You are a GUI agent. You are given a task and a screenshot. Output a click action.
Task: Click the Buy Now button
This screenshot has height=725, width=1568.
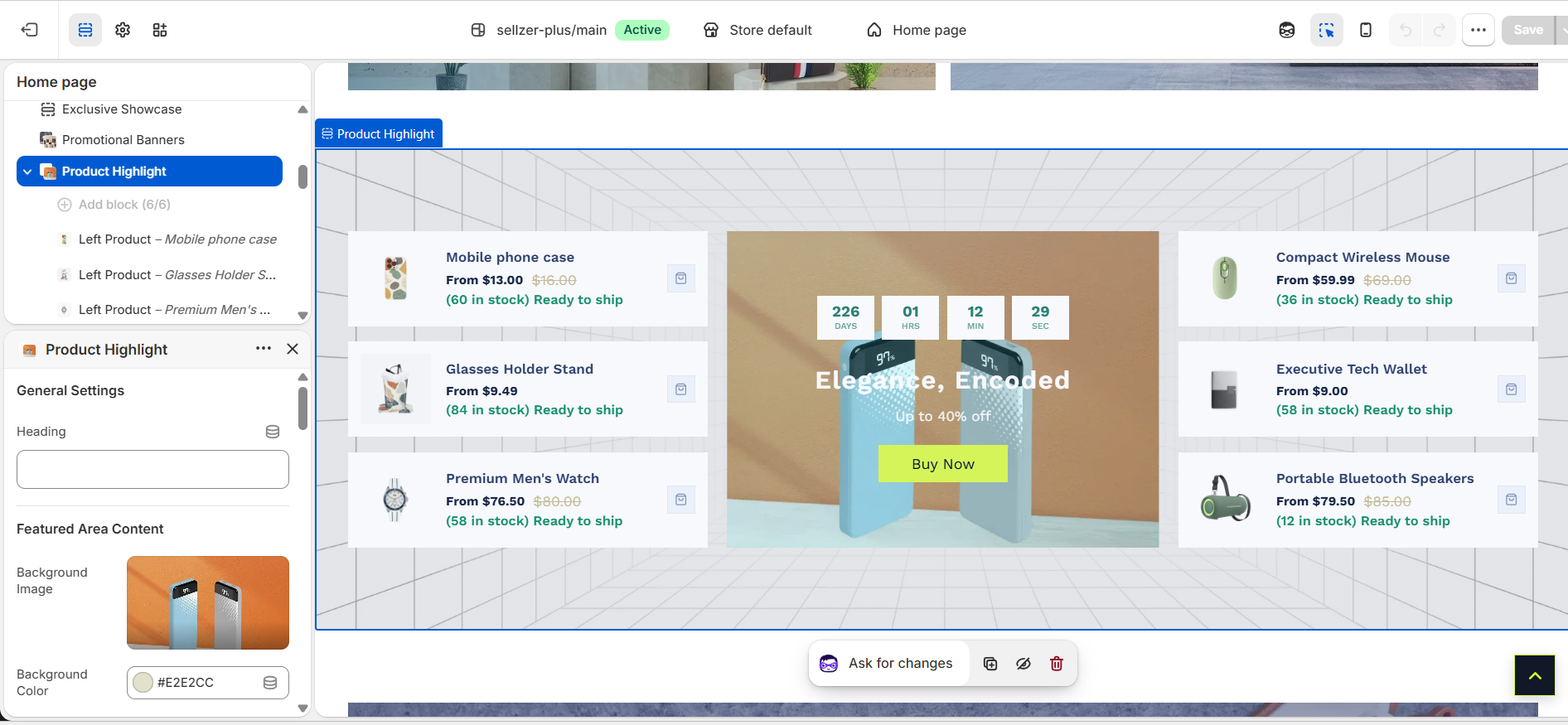pyautogui.click(x=943, y=464)
